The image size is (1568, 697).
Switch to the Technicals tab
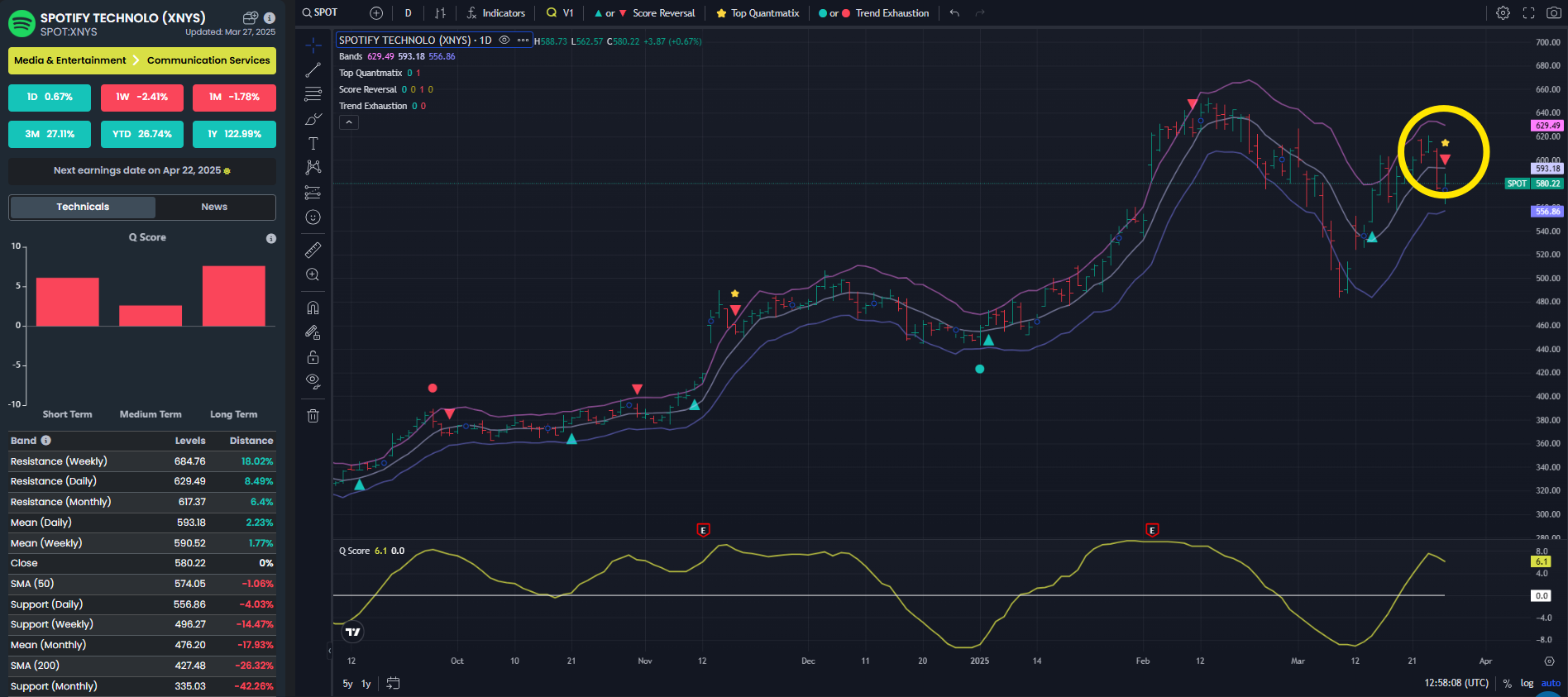[x=83, y=207]
